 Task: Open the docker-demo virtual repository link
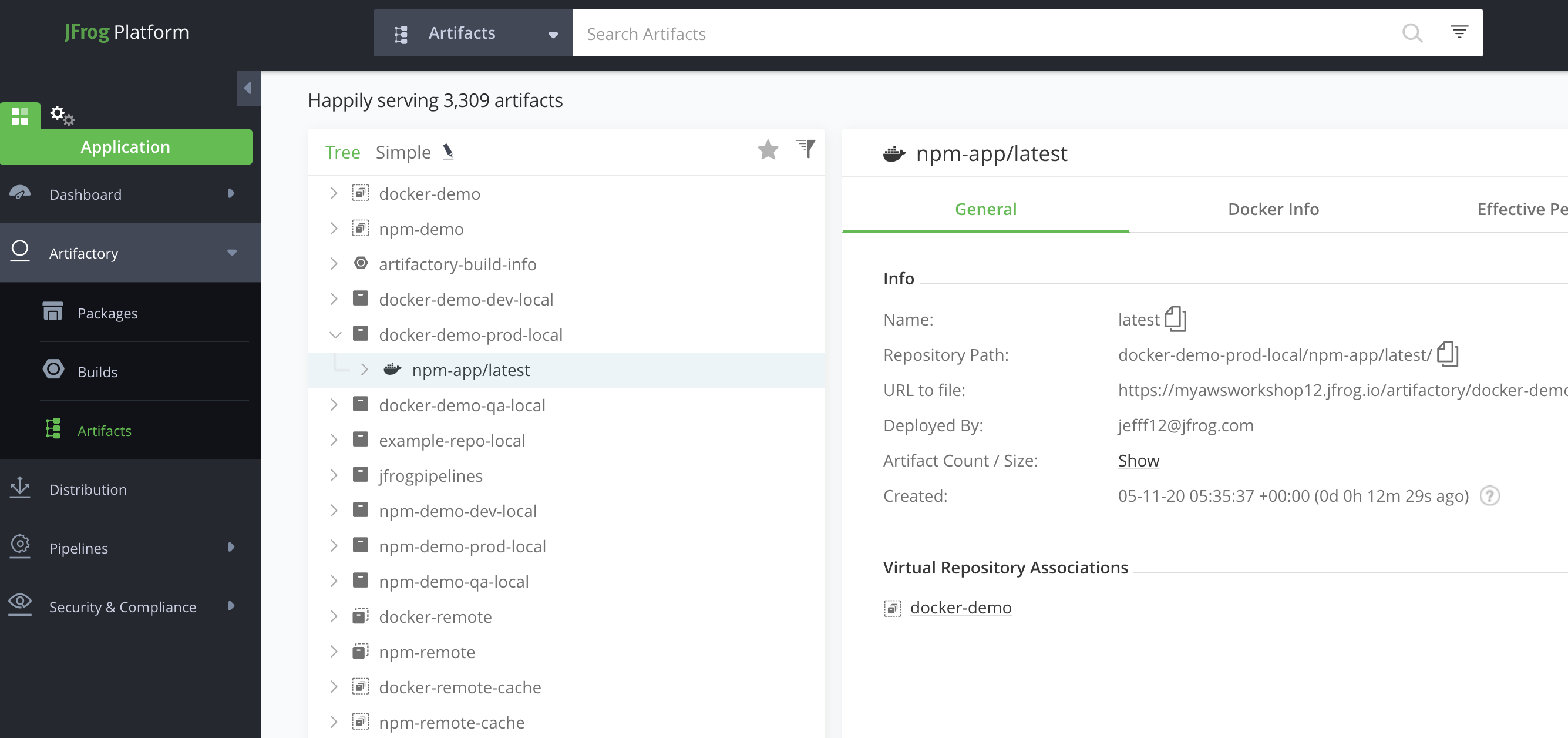pos(961,608)
